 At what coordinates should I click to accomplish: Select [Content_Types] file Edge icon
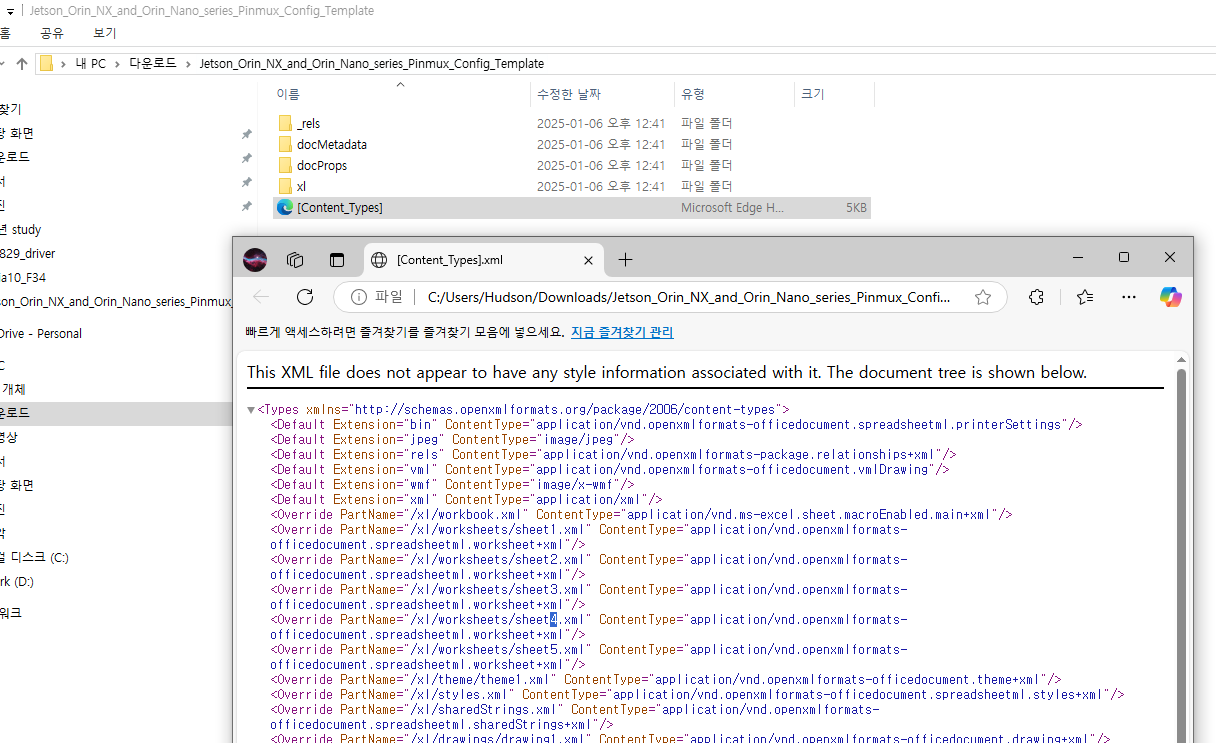(285, 207)
